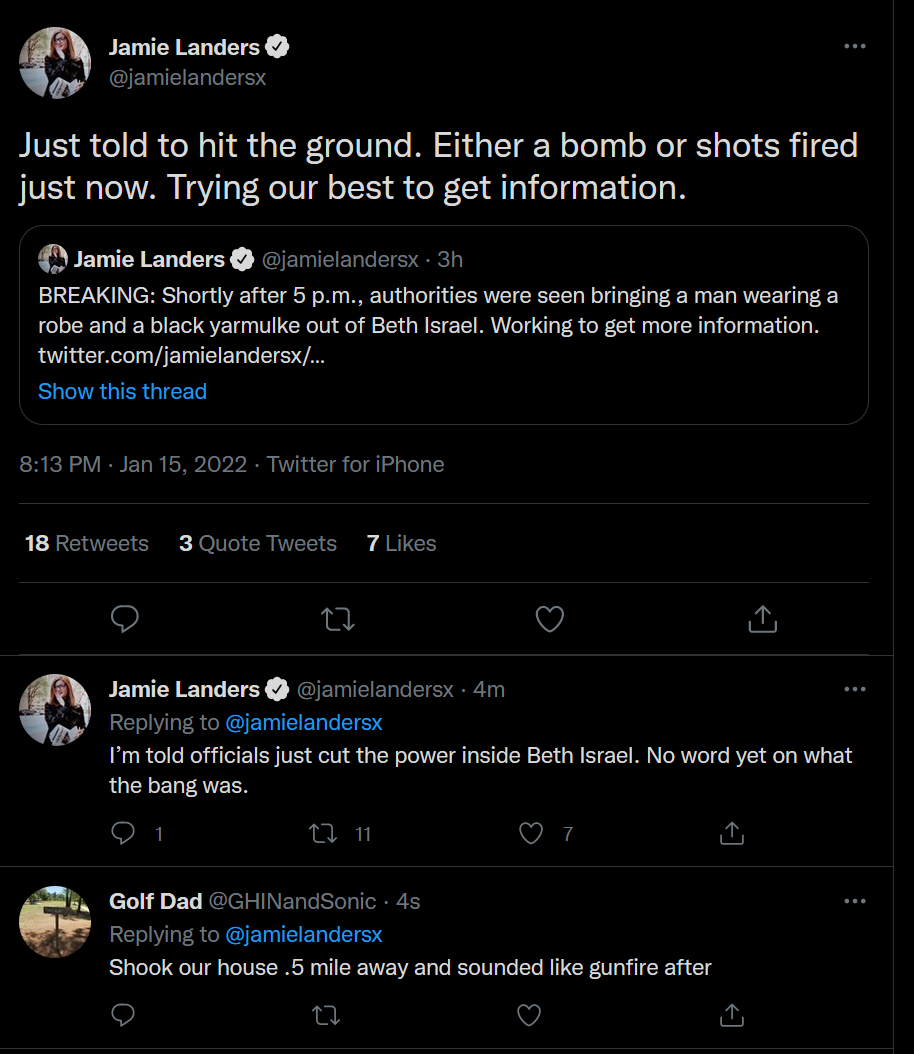The image size is (914, 1054).
Task: Like the main Jamie Landers tweet
Action: point(550,618)
